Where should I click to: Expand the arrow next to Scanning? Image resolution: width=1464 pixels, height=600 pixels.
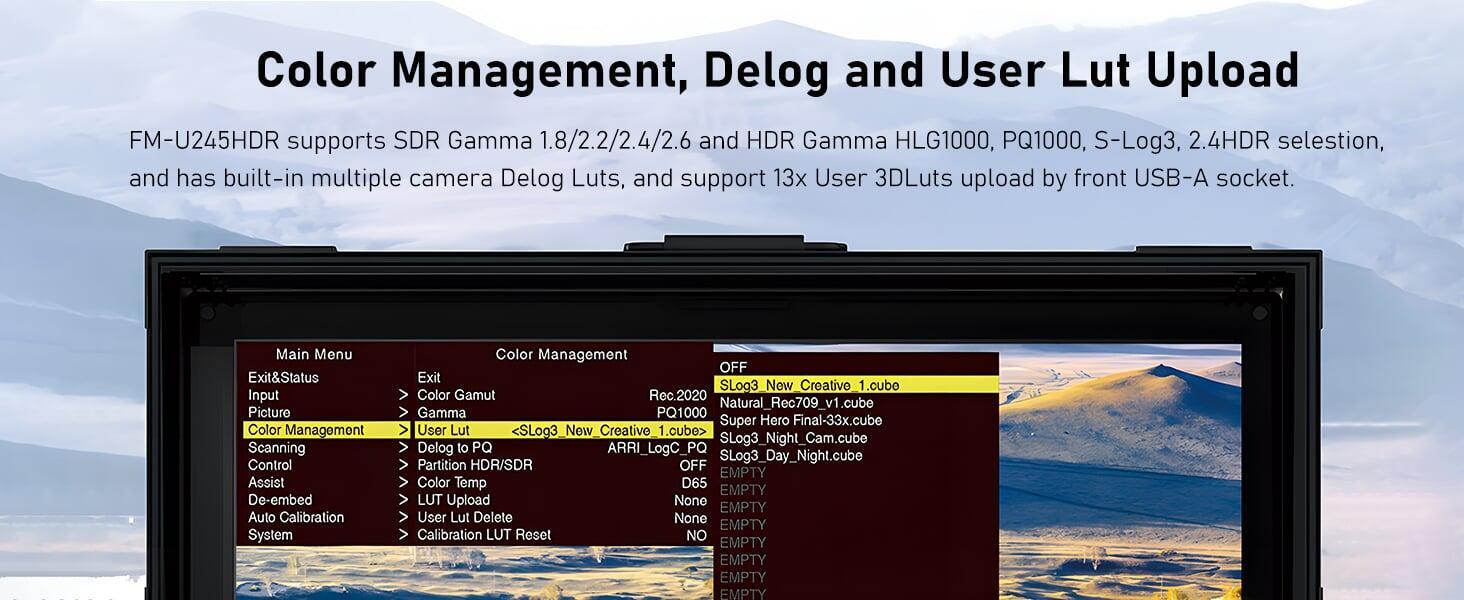point(403,447)
